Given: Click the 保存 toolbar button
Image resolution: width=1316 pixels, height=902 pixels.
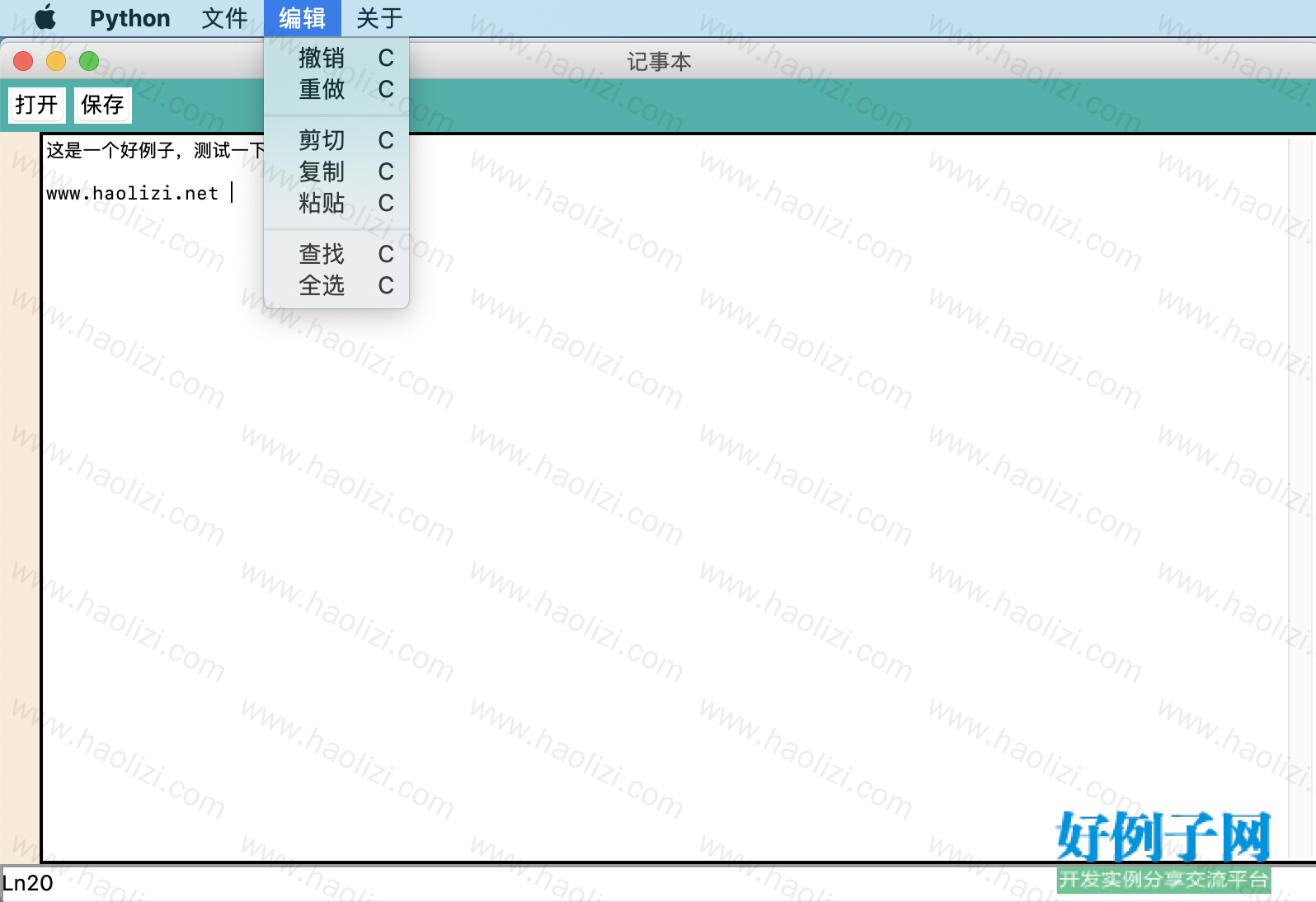Looking at the screenshot, I should [x=102, y=105].
